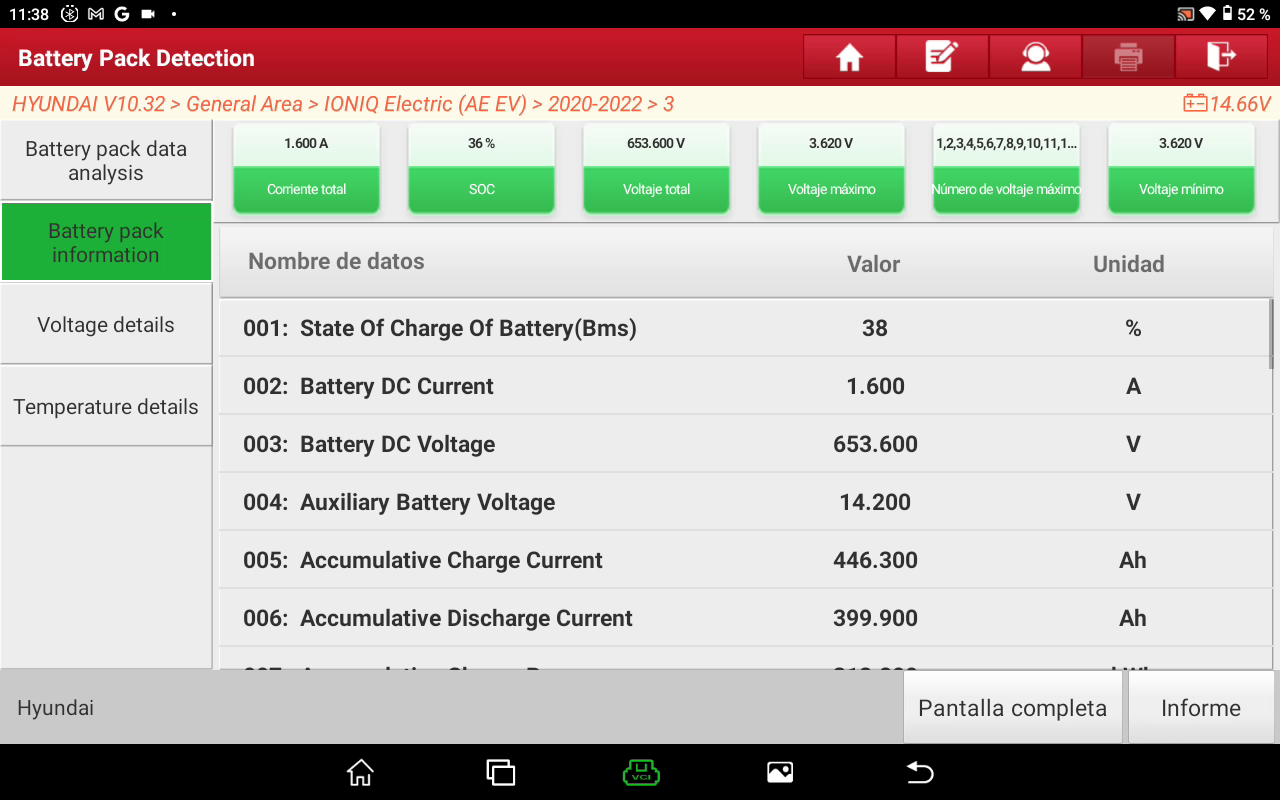Open Battery pack data analysis tab

(106, 161)
